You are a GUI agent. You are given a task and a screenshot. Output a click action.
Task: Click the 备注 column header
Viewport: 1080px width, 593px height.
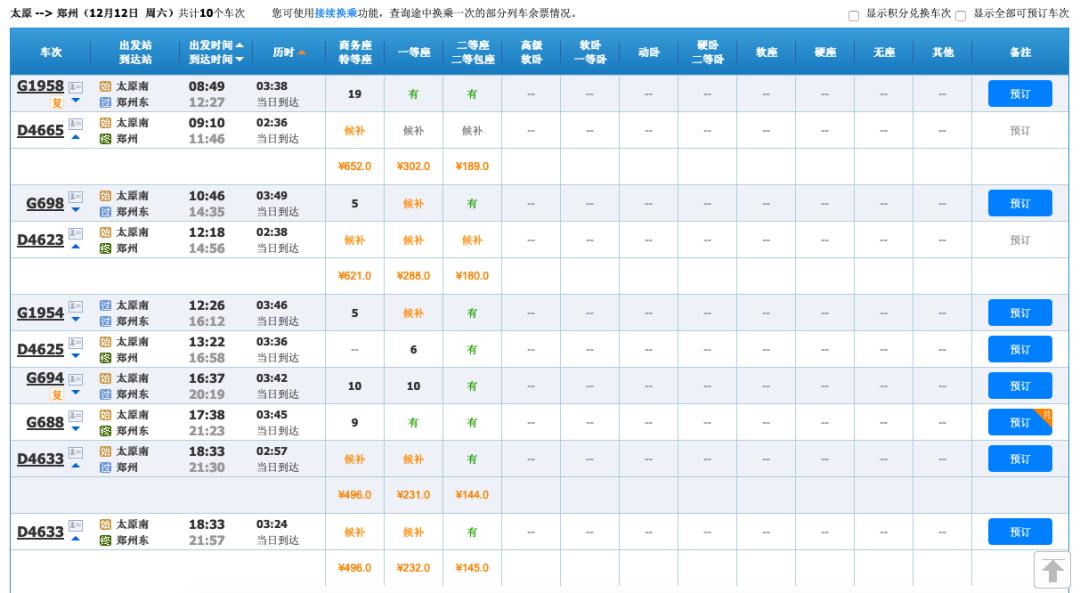(x=1020, y=52)
